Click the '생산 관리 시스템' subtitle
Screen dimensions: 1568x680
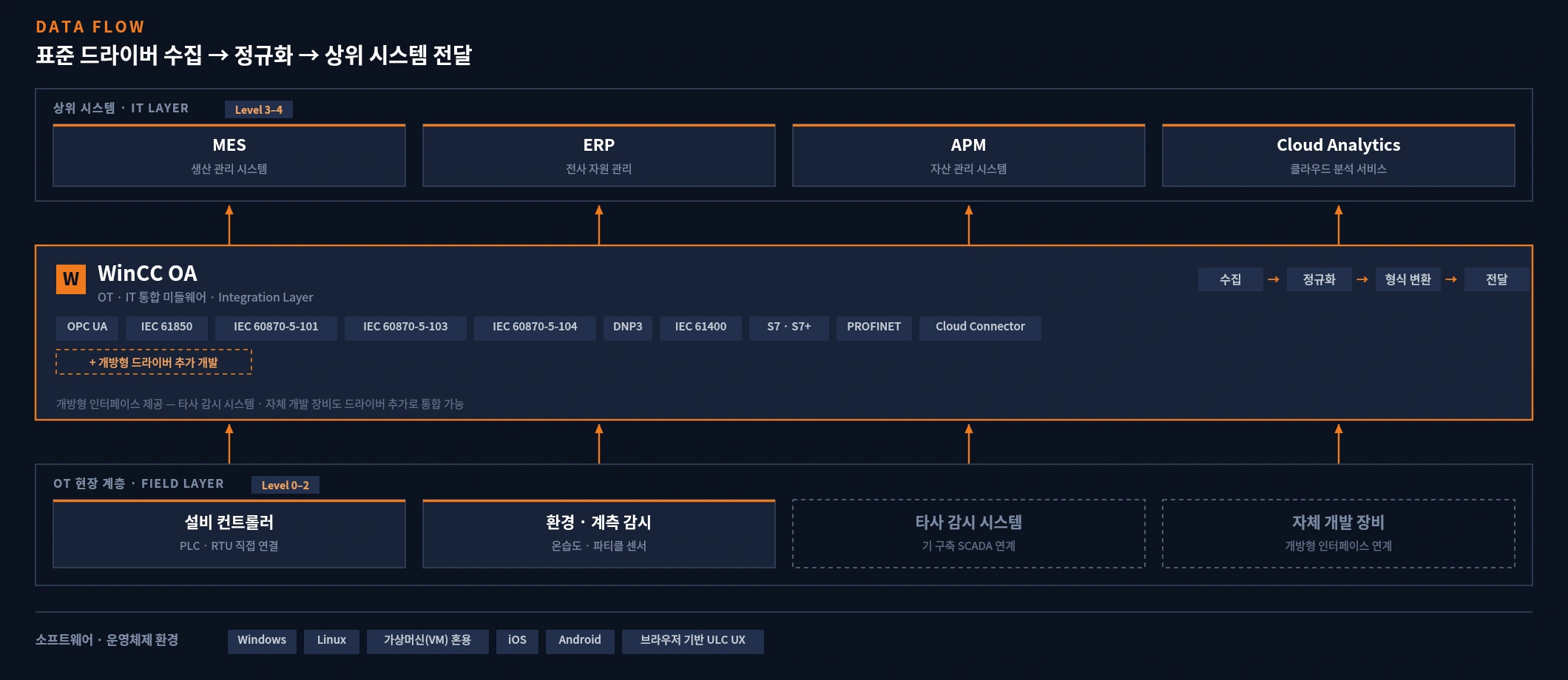pos(229,169)
